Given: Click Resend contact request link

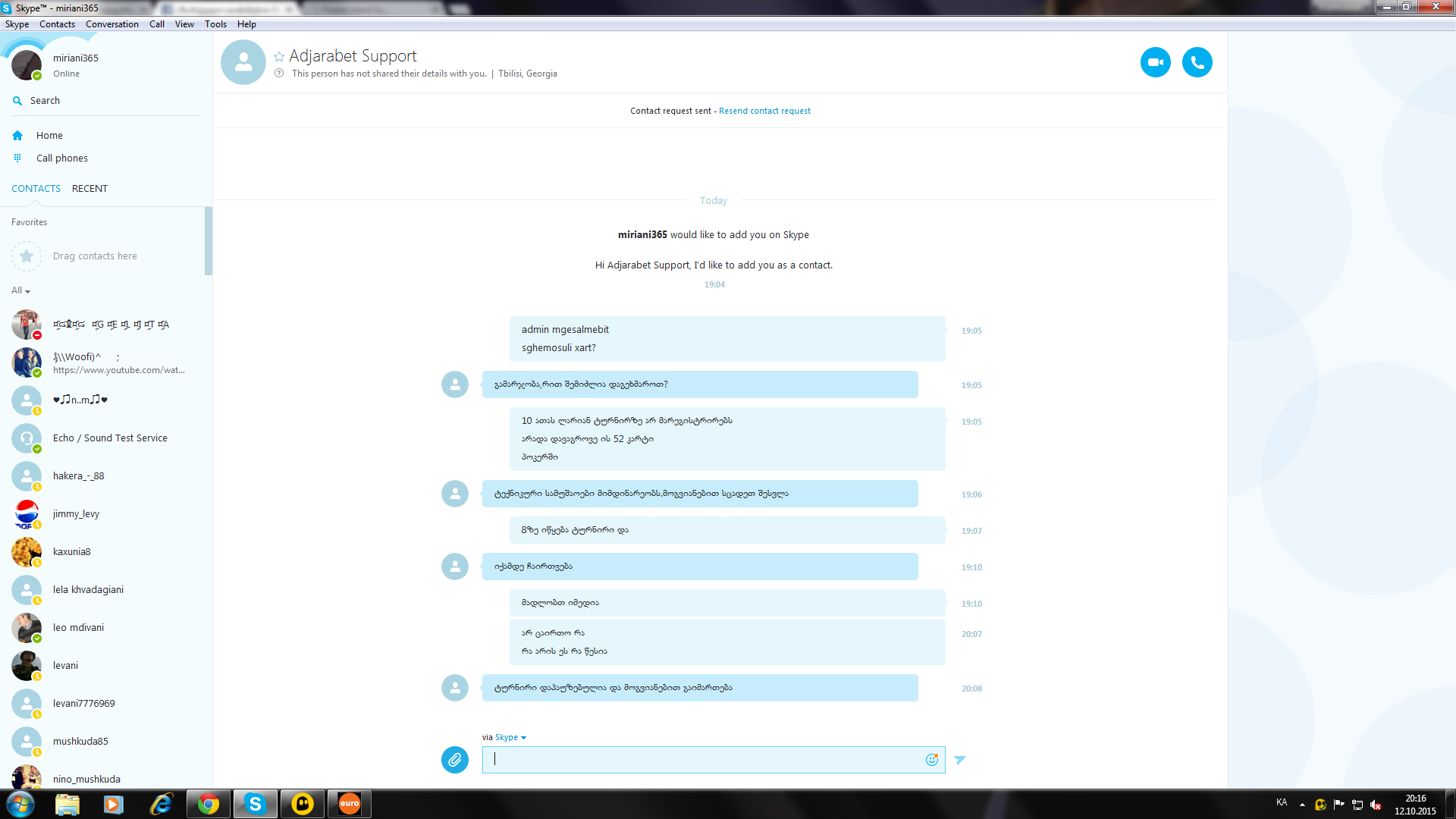Looking at the screenshot, I should (x=764, y=111).
